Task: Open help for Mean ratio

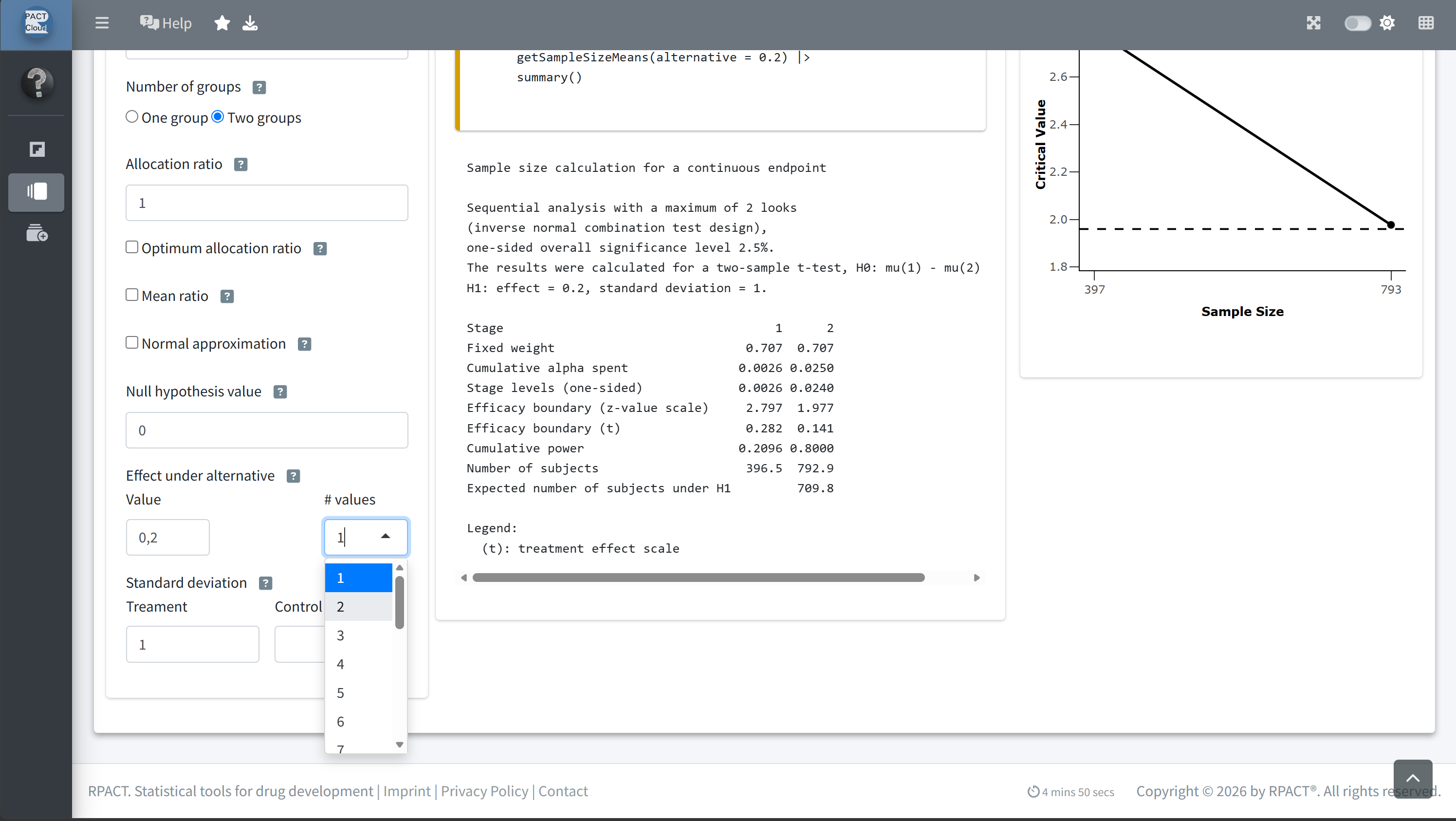Action: (227, 296)
